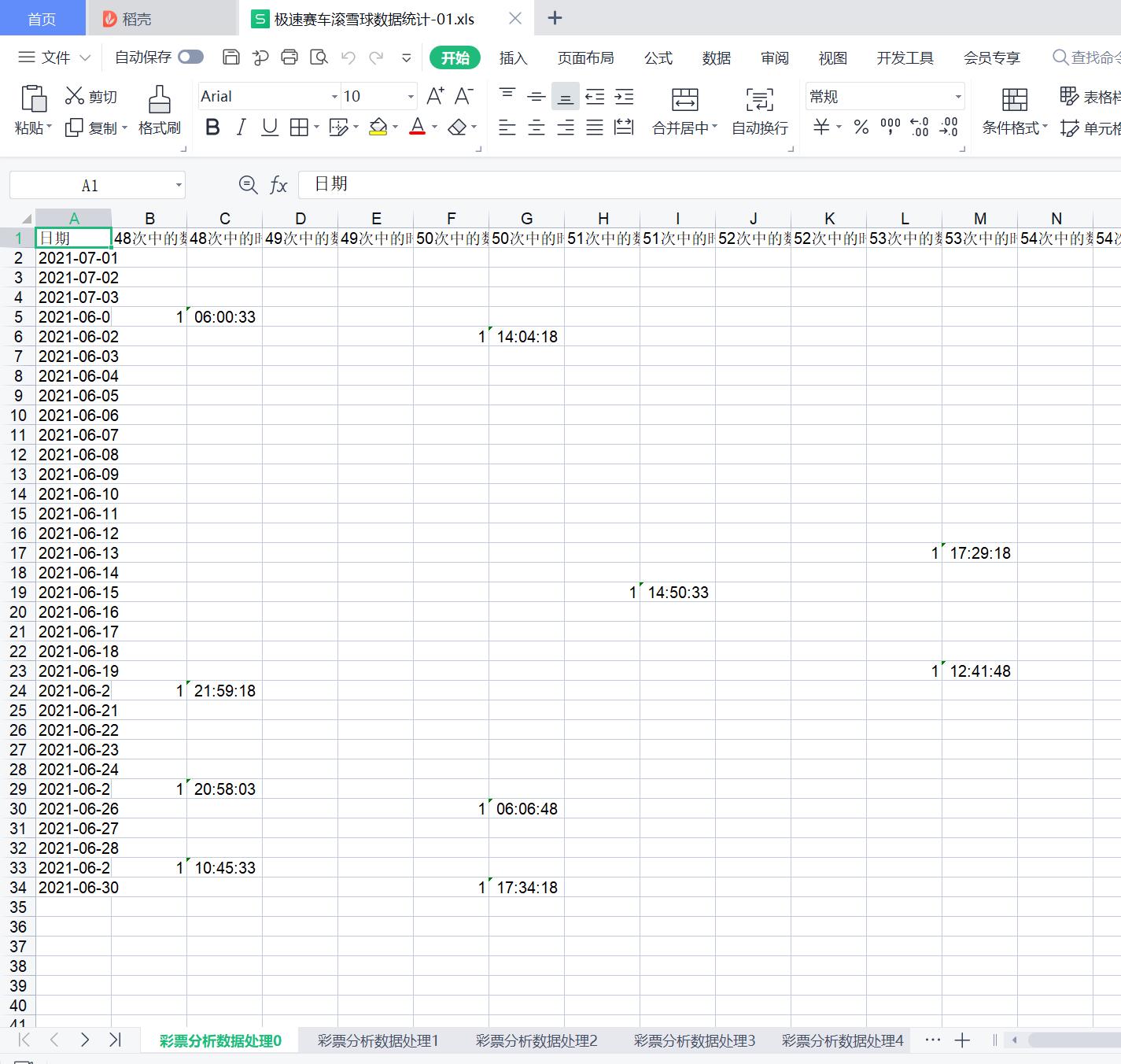Expand the font color dropdown arrow

point(434,127)
